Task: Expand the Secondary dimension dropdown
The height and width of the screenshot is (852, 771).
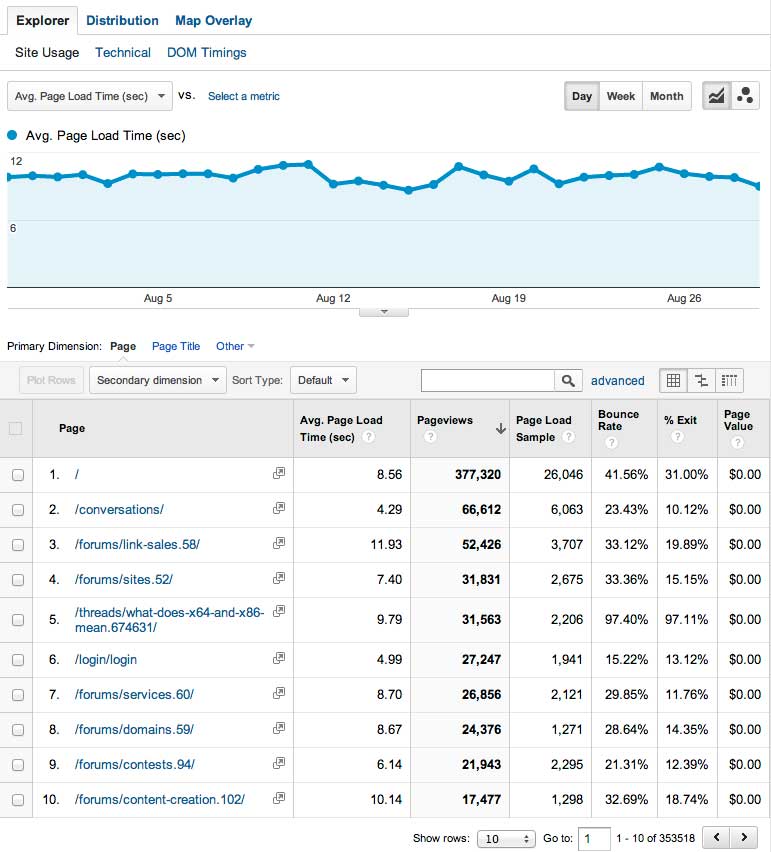Action: (158, 380)
